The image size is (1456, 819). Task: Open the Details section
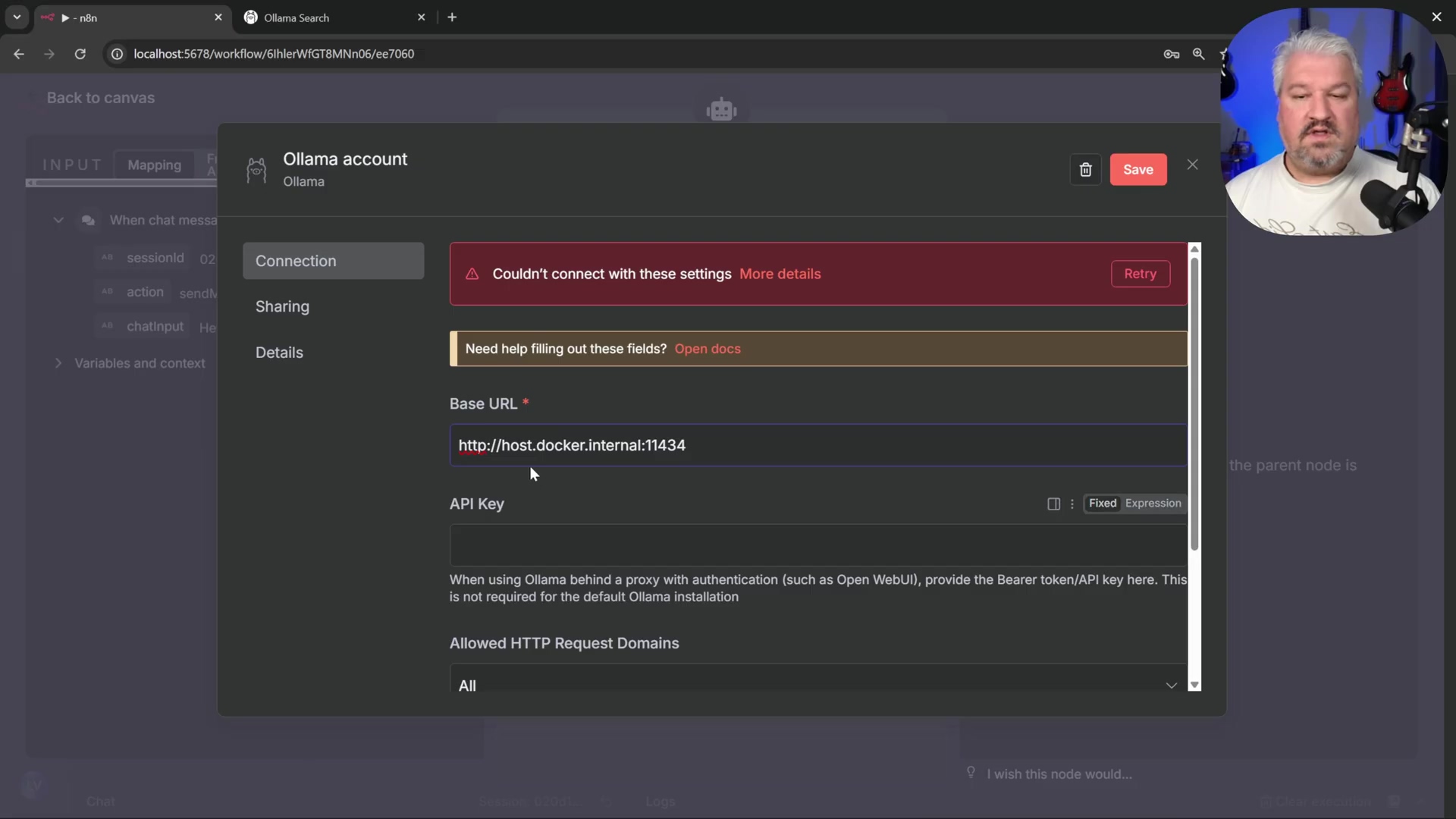coord(279,353)
